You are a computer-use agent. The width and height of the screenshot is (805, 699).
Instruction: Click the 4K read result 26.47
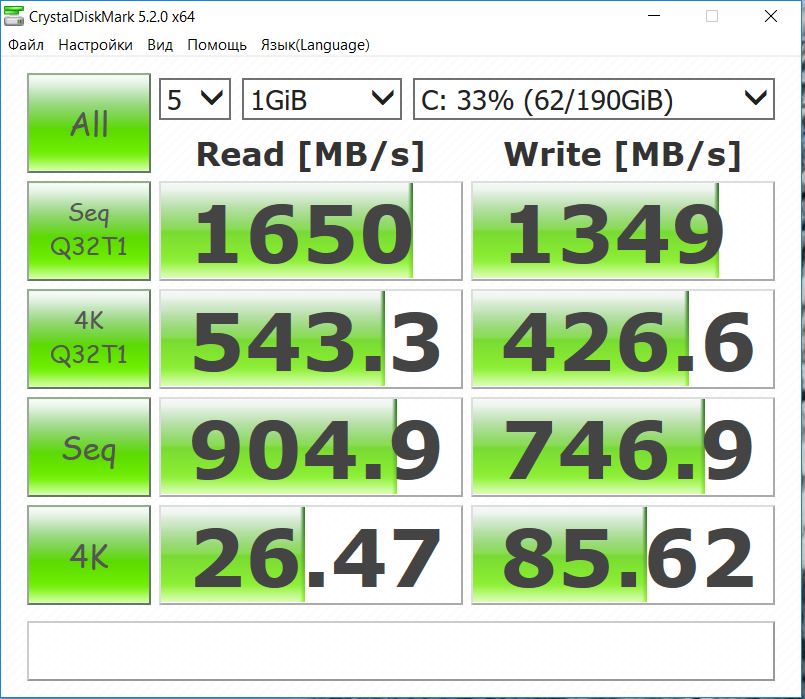click(x=311, y=555)
